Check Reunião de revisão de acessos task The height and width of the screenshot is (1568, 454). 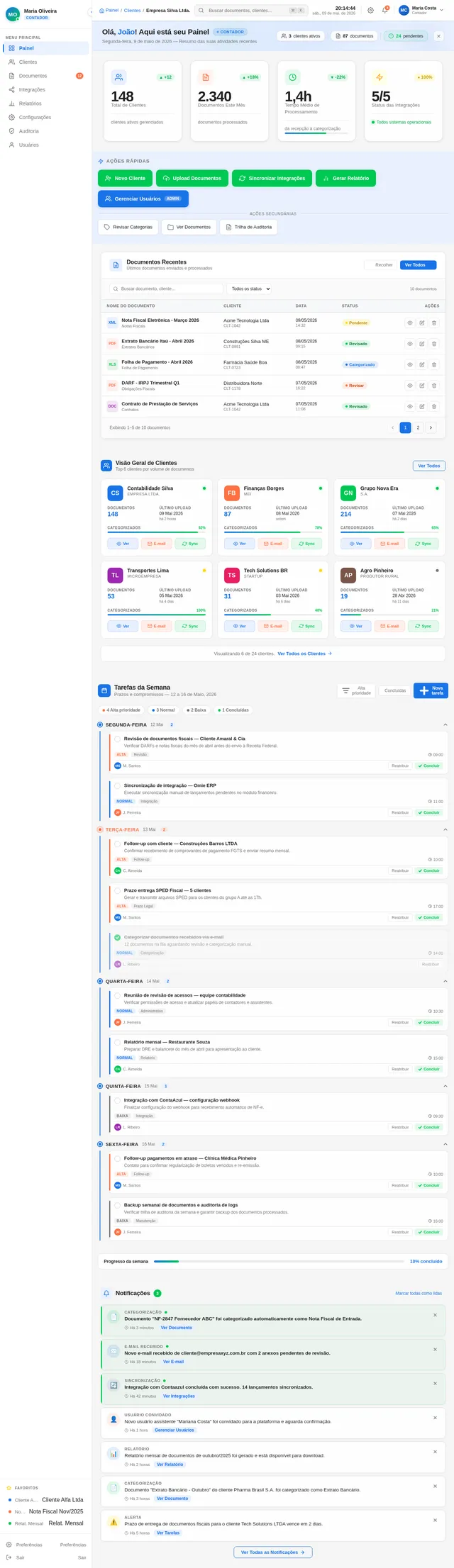[x=118, y=995]
